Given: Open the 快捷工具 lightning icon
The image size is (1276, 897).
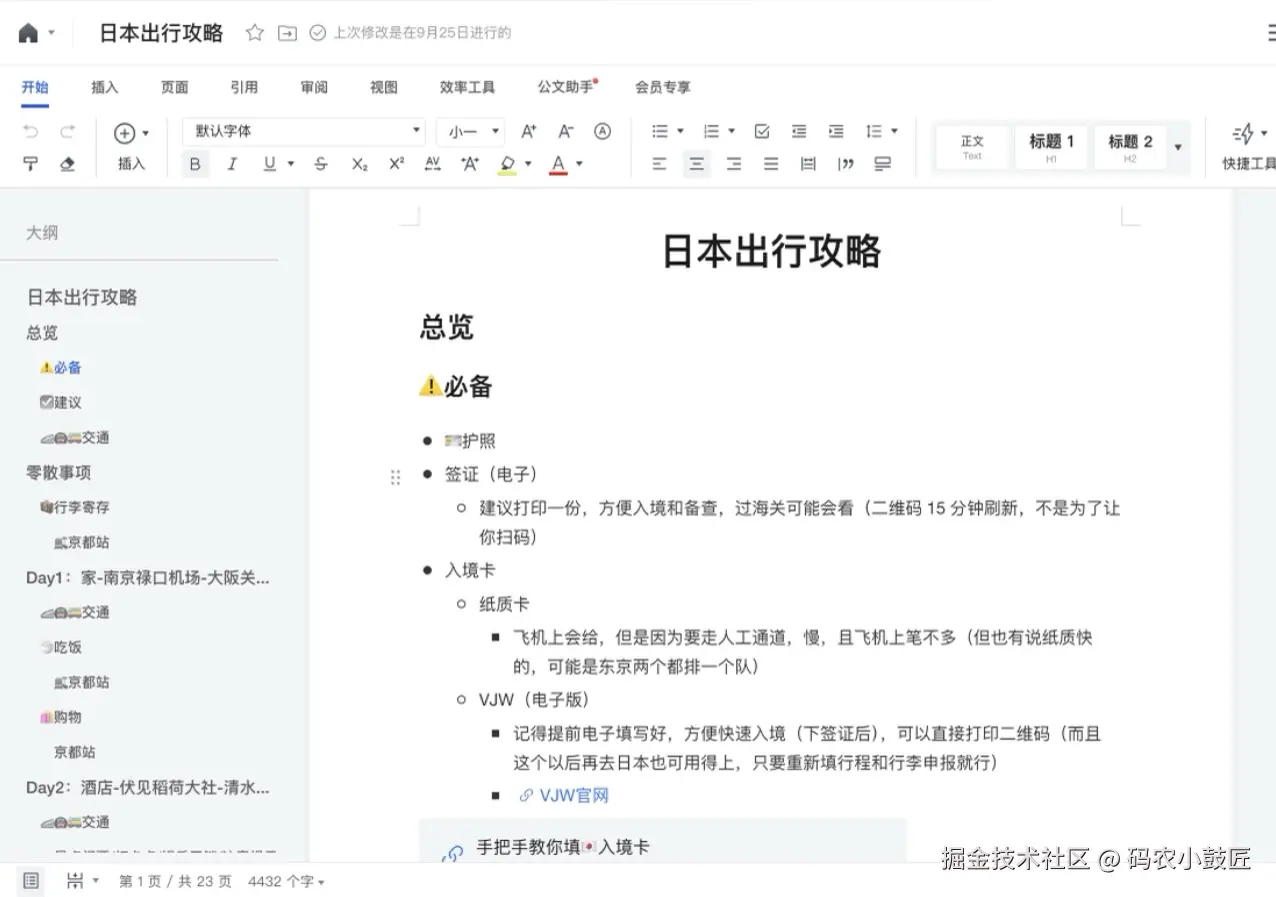Looking at the screenshot, I should click(x=1241, y=131).
